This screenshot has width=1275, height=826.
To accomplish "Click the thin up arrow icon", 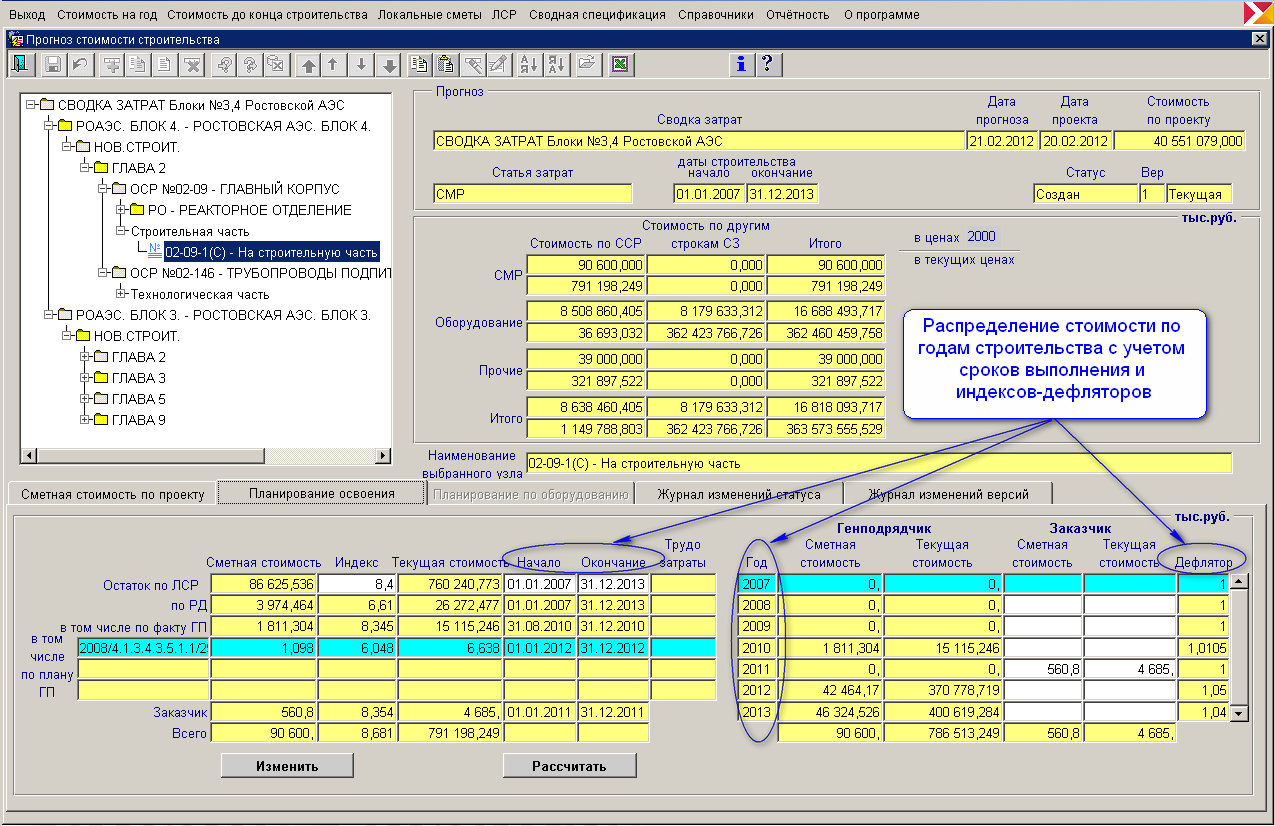I will (334, 64).
